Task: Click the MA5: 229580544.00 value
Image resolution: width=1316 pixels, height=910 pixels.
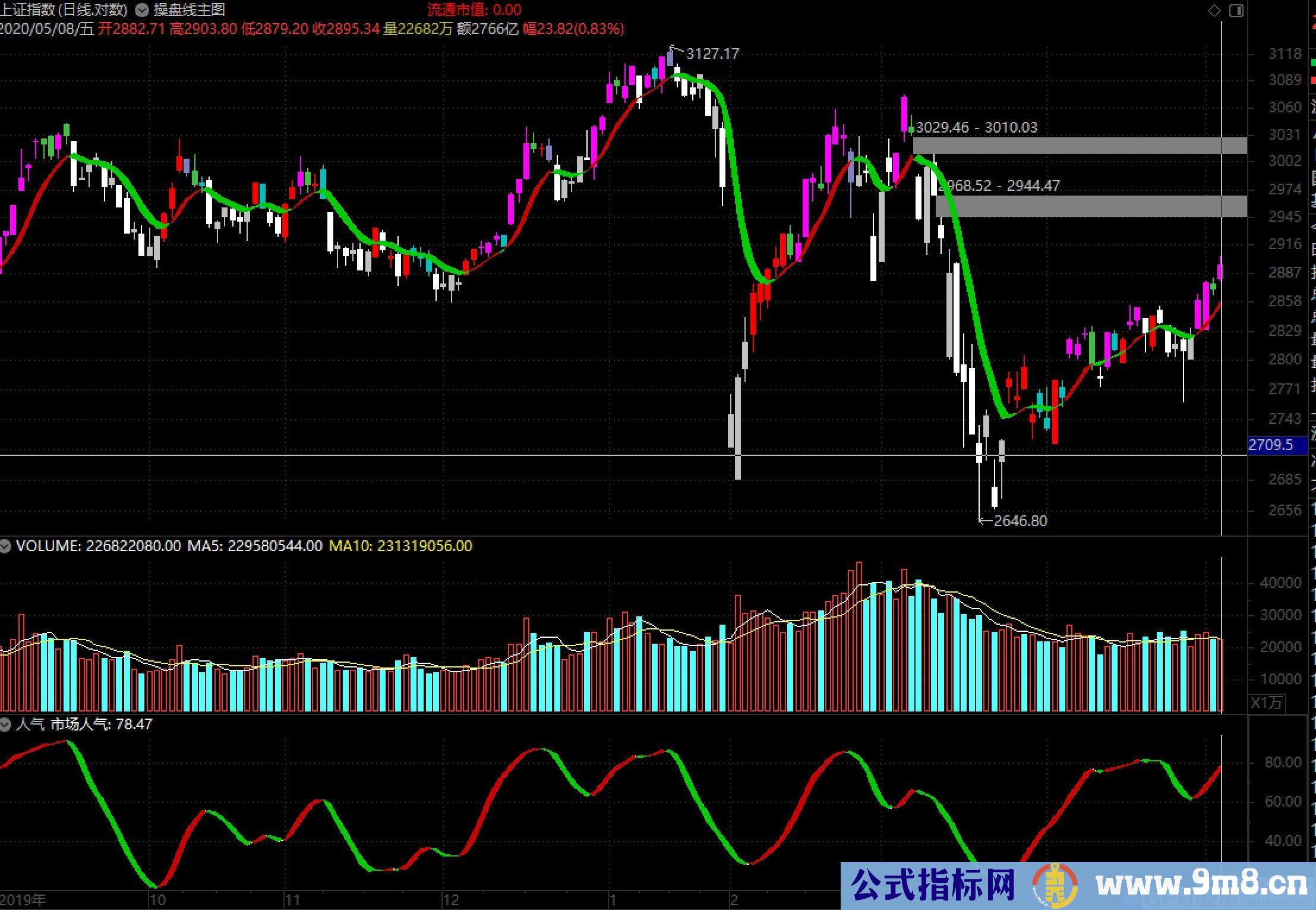Action: click(x=255, y=546)
